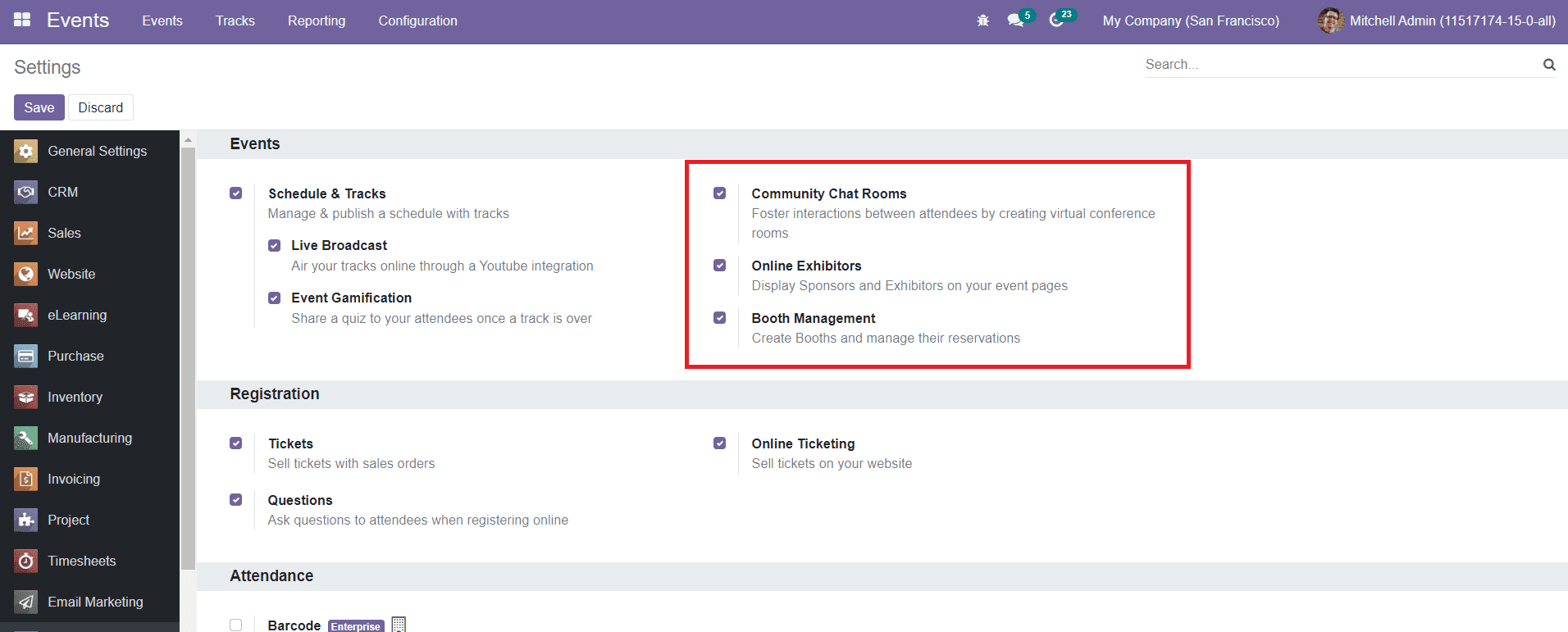This screenshot has width=1568, height=632.
Task: Uncheck Live Broadcast checkbox
Action: (274, 245)
